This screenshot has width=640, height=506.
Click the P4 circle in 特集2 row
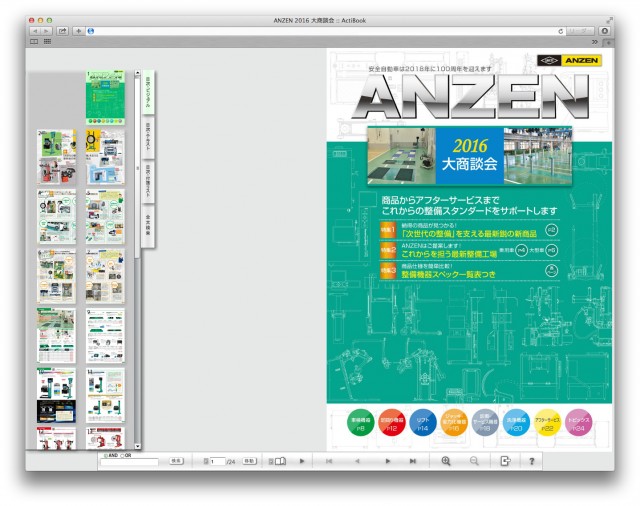point(521,250)
